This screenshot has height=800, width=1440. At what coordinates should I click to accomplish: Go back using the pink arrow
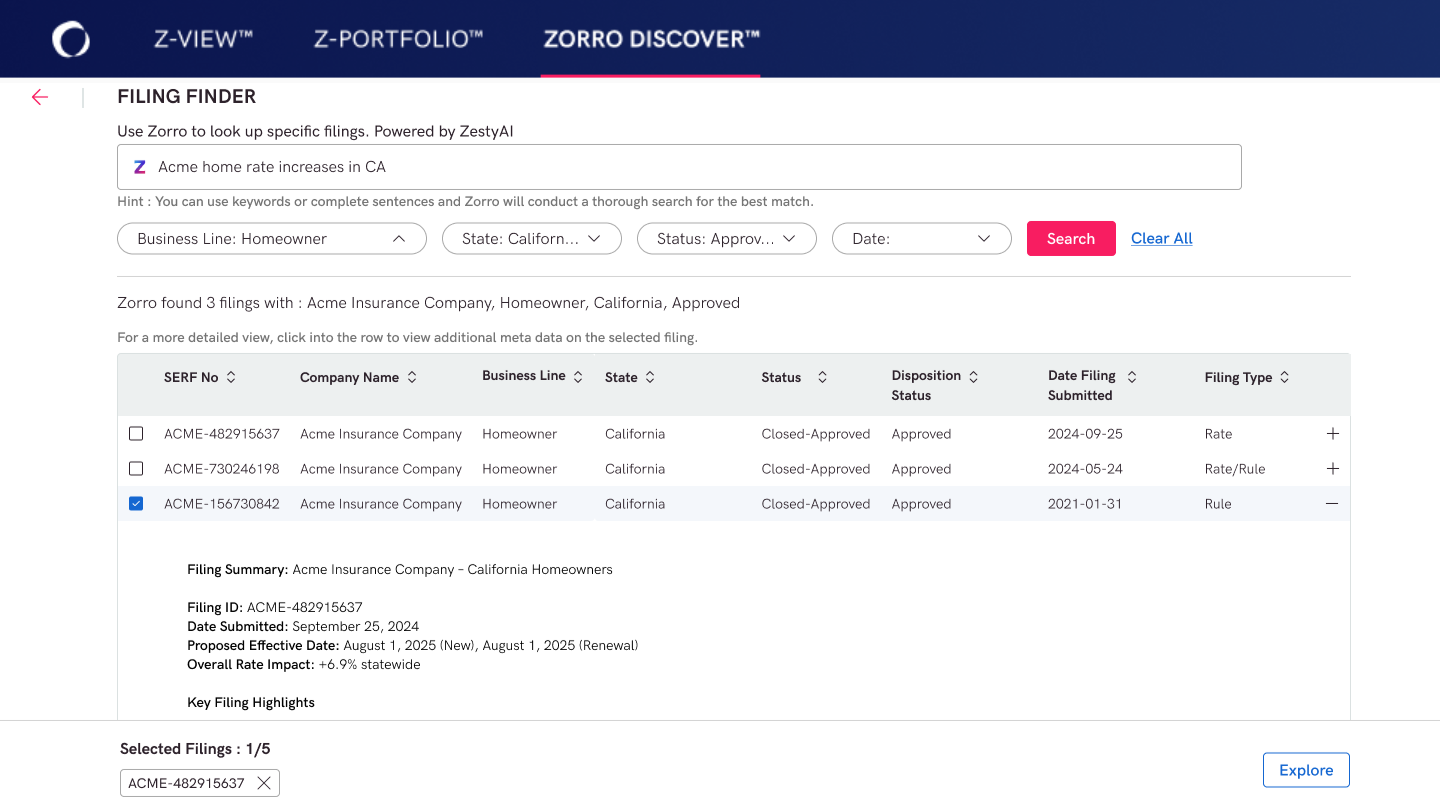(x=40, y=97)
